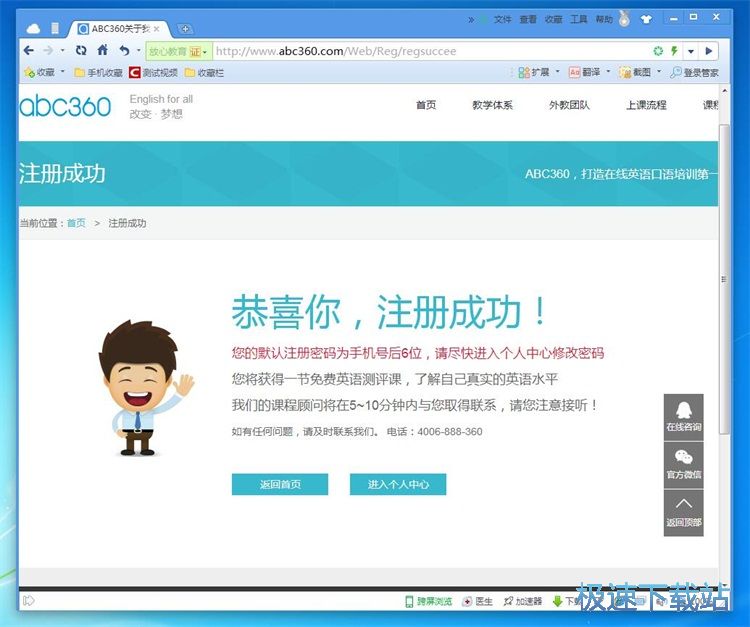Viewport: 750px width, 627px height.
Task: Reload the page with refresh icon
Action: point(81,50)
